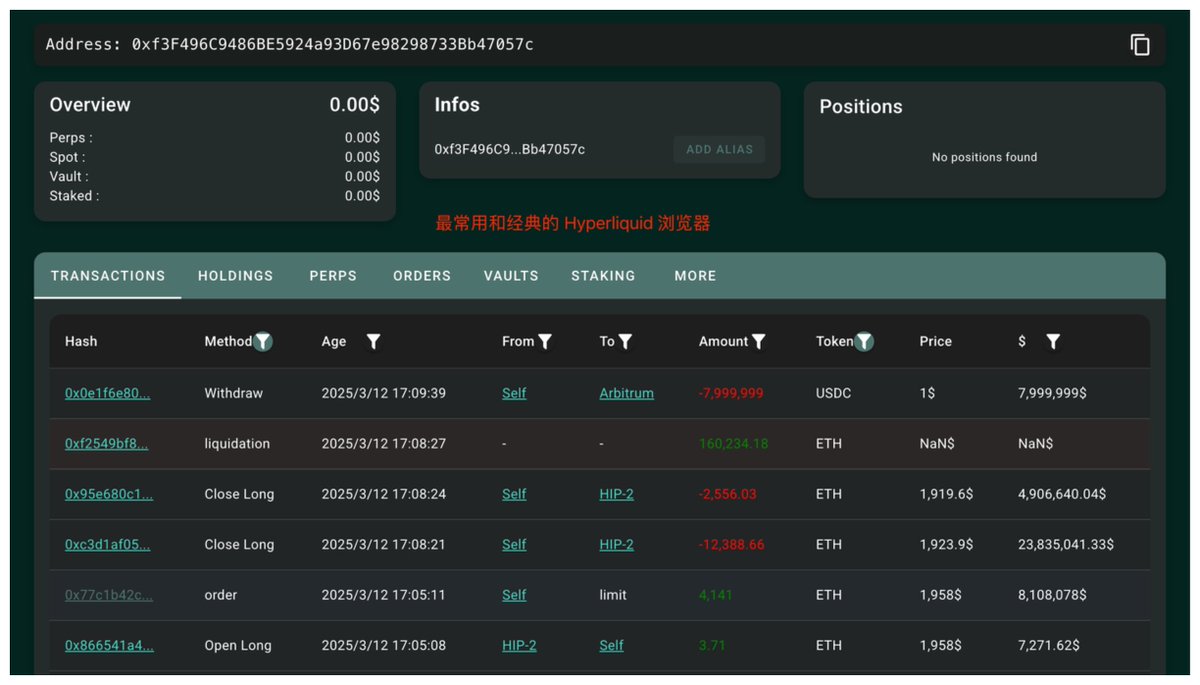Open the To column filter icon
This screenshot has width=1200, height=685.
[x=625, y=342]
